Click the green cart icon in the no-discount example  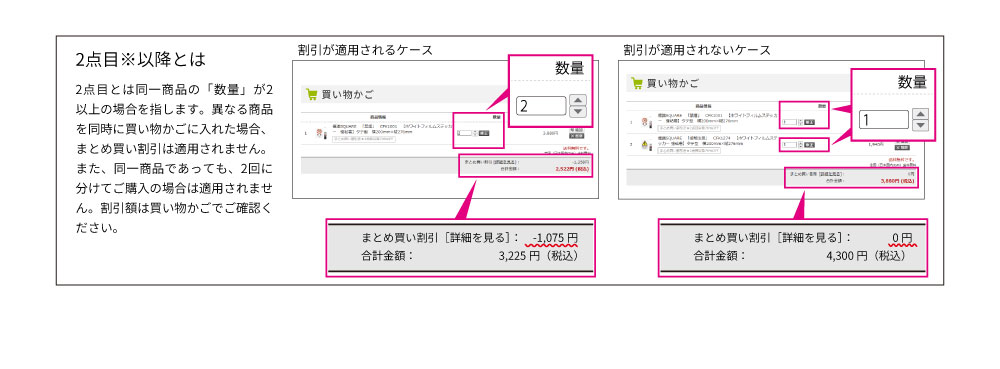coord(636,82)
